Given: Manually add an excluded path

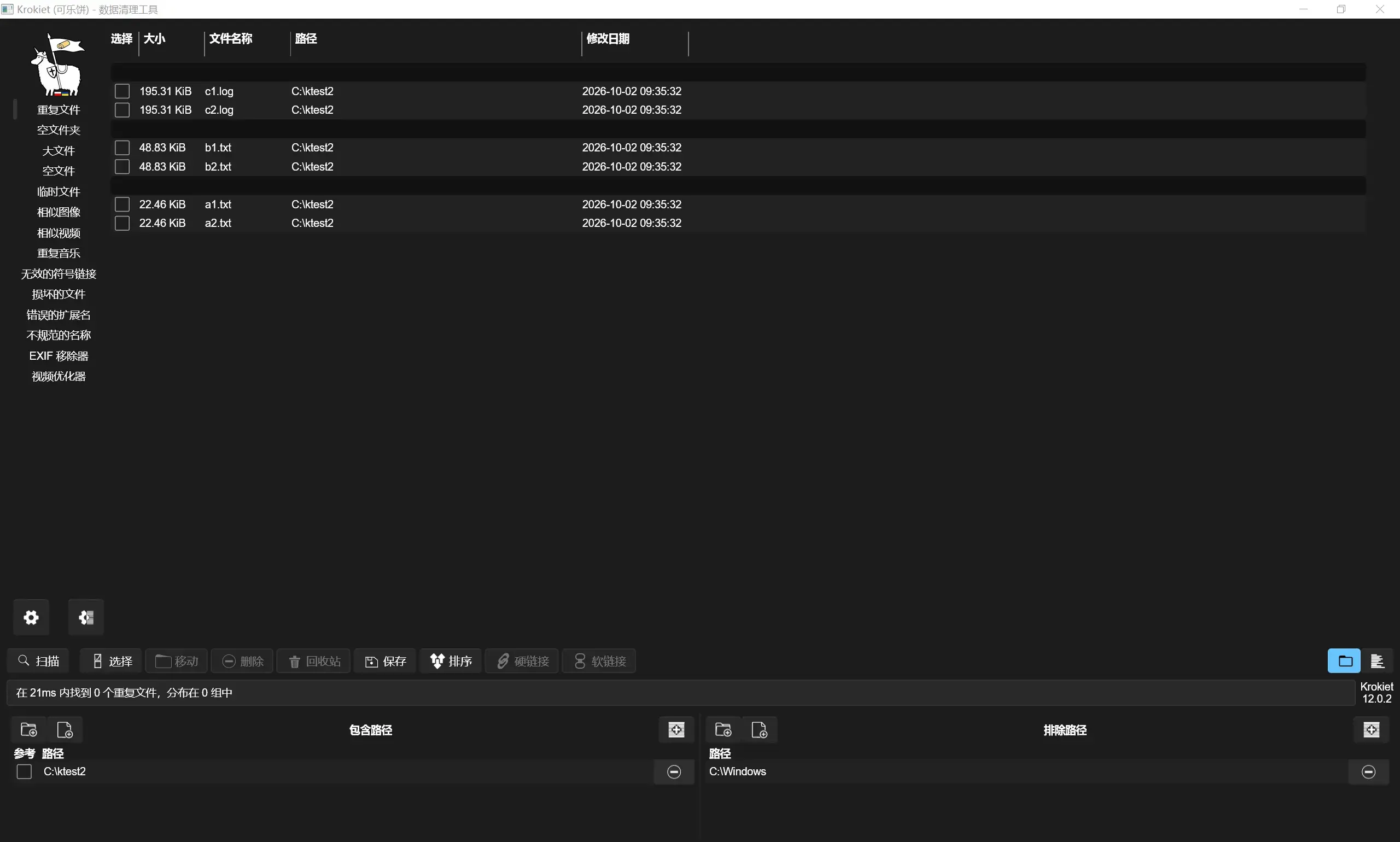Looking at the screenshot, I should [x=1371, y=730].
